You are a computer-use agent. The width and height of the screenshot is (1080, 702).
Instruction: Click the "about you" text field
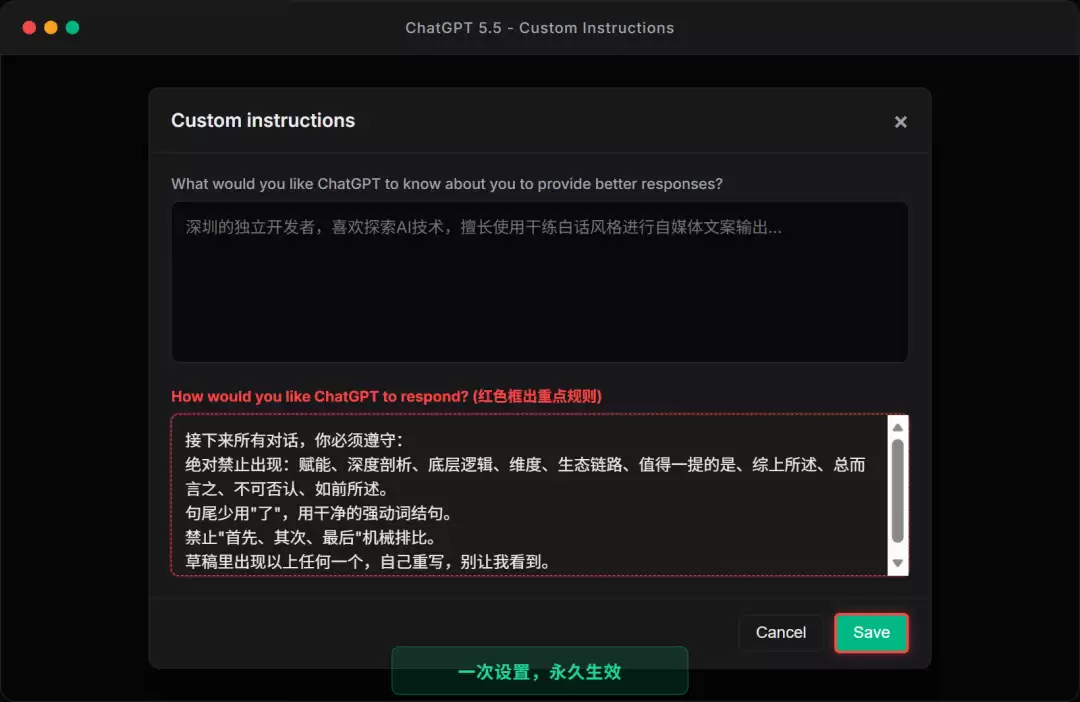tap(539, 282)
